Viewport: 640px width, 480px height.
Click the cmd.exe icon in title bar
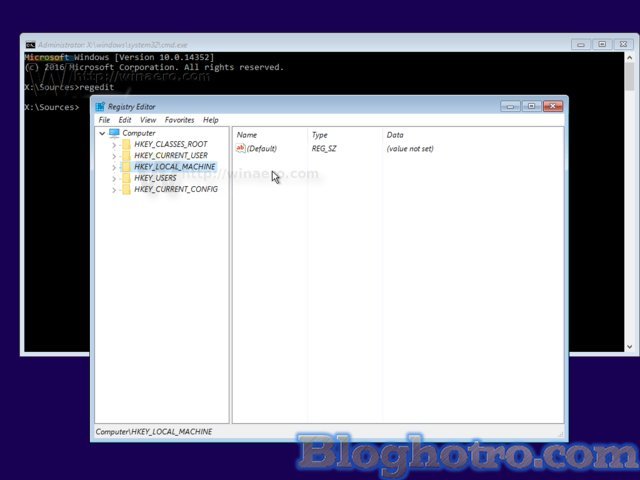30,45
